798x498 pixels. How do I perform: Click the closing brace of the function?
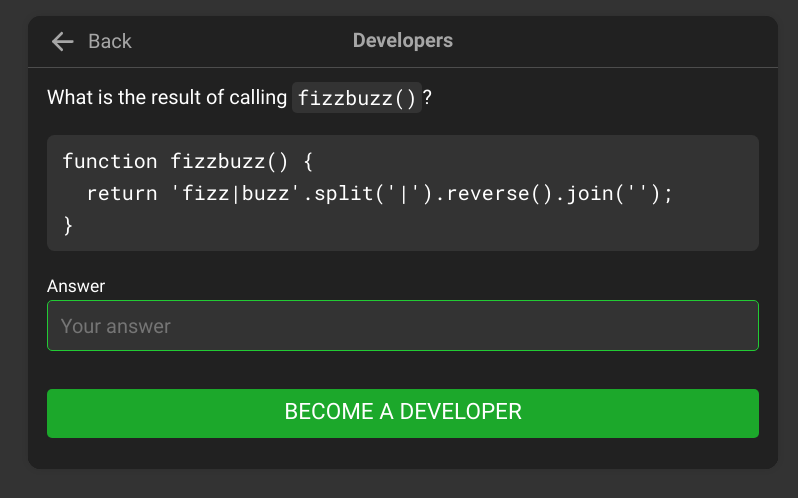pyautogui.click(x=68, y=225)
